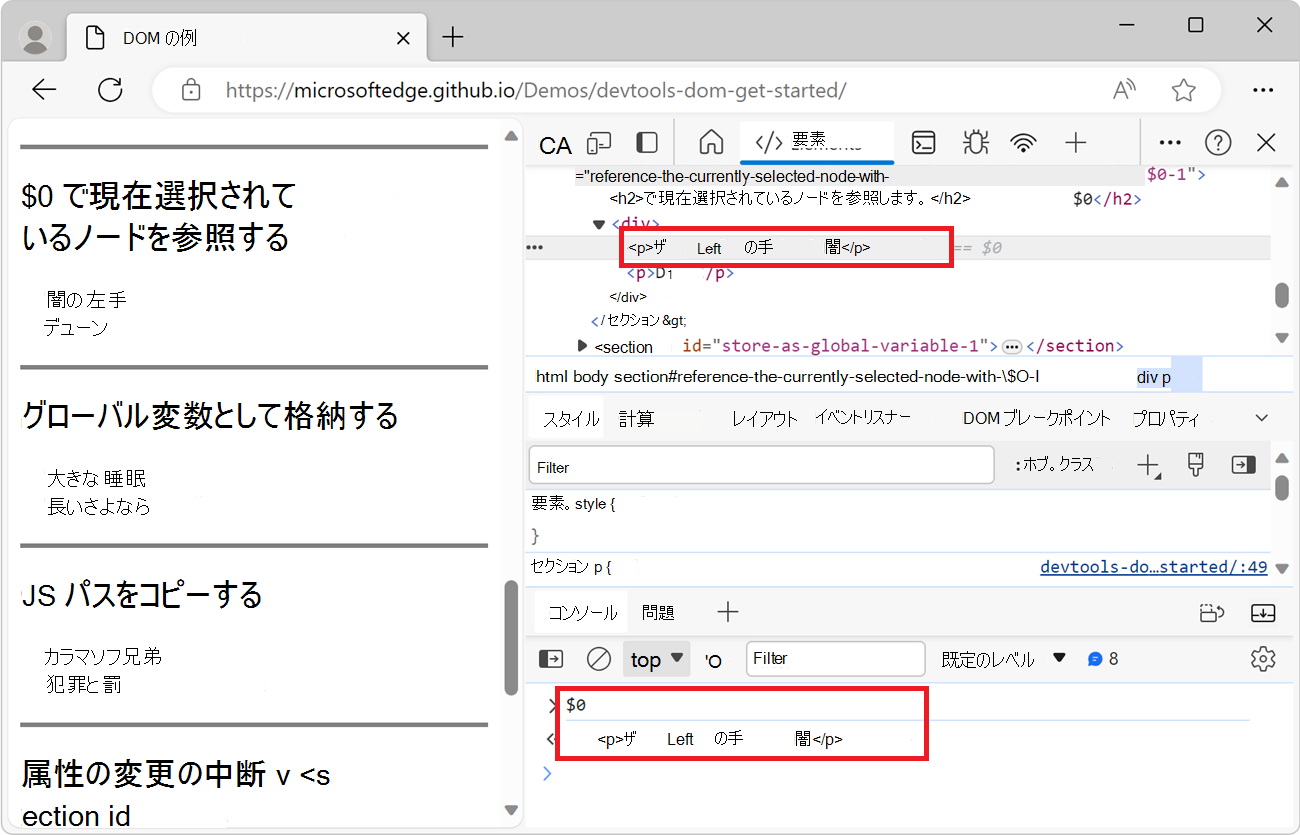This screenshot has width=1300, height=835.
Task: Click inside the console Filter input field
Action: (x=835, y=658)
